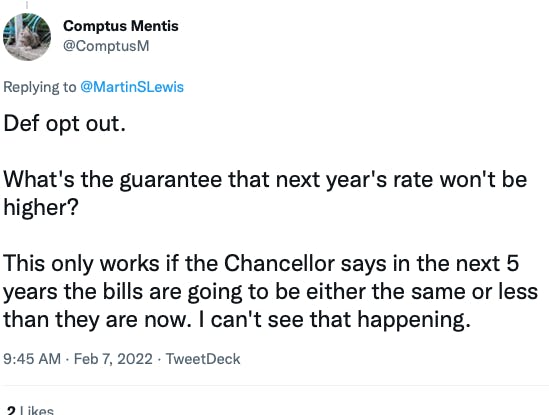Click the 'Replying to' label text
The height and width of the screenshot is (415, 549).
pyautogui.click(x=40, y=87)
